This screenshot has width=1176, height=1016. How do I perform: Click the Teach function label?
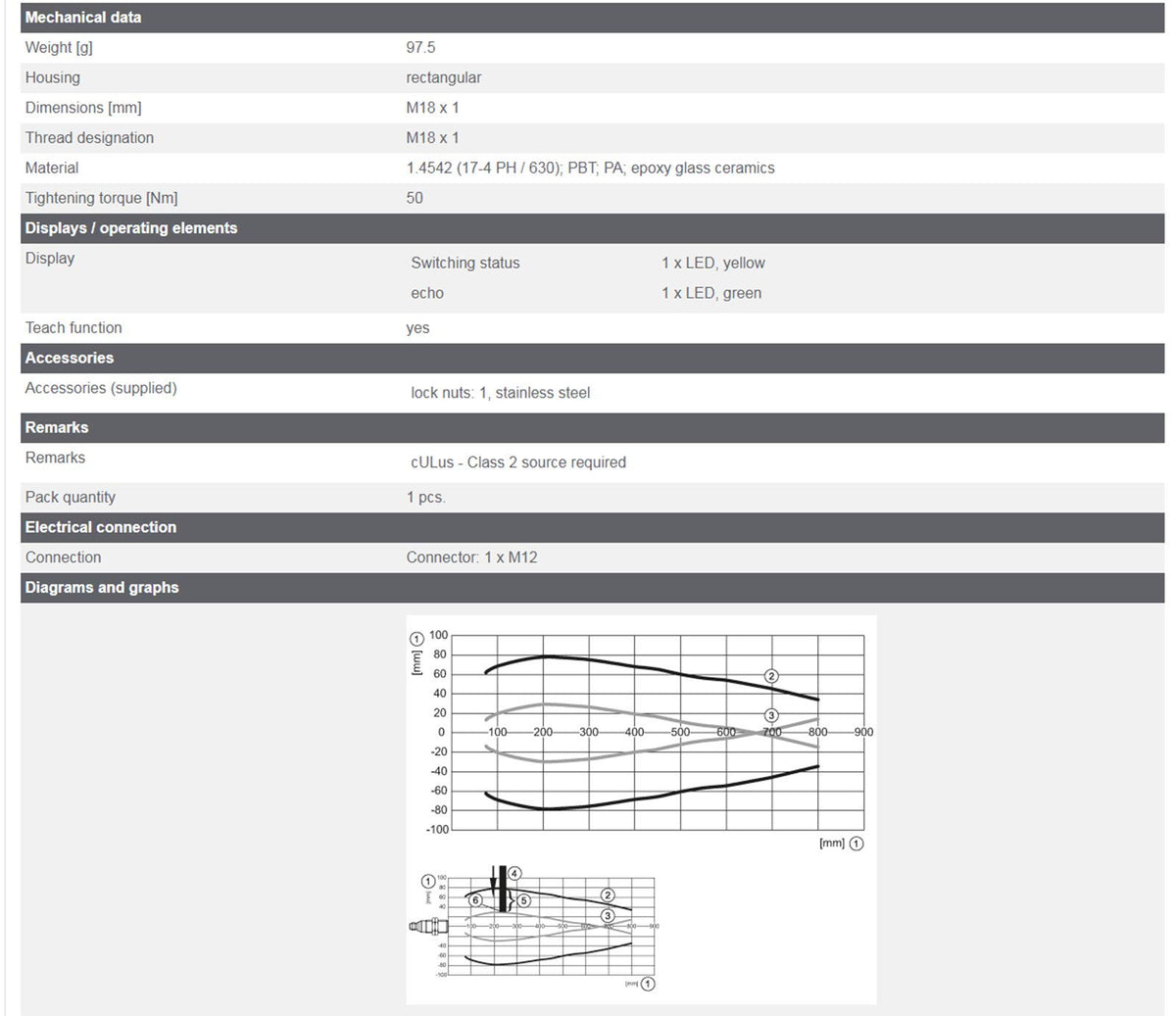tap(73, 328)
